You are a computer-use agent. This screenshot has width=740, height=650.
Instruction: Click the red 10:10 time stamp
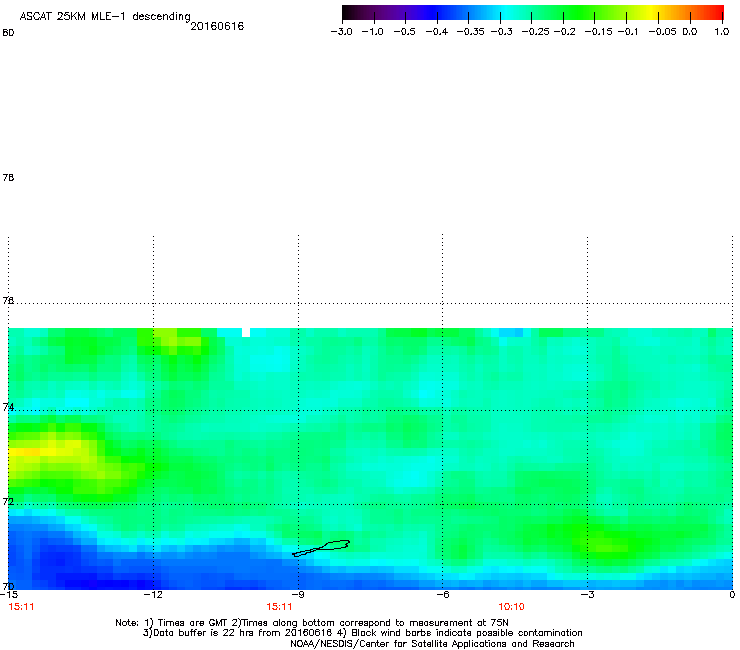[x=512, y=607]
